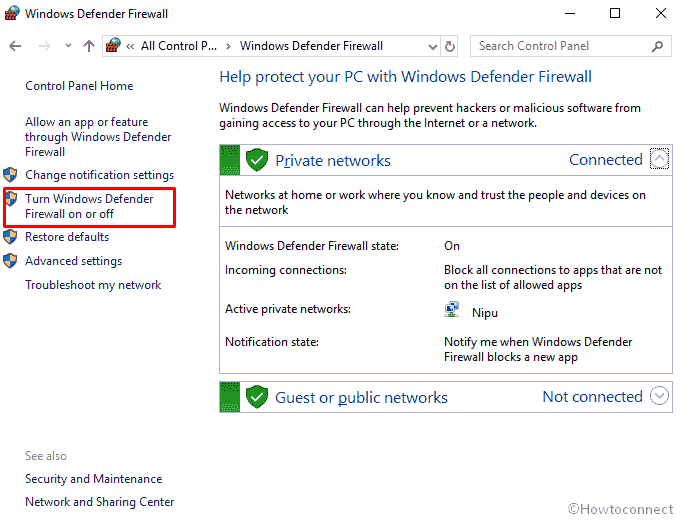Screen dimensions: 682x523
Task: Collapse the Private networks section
Action: tap(659, 158)
